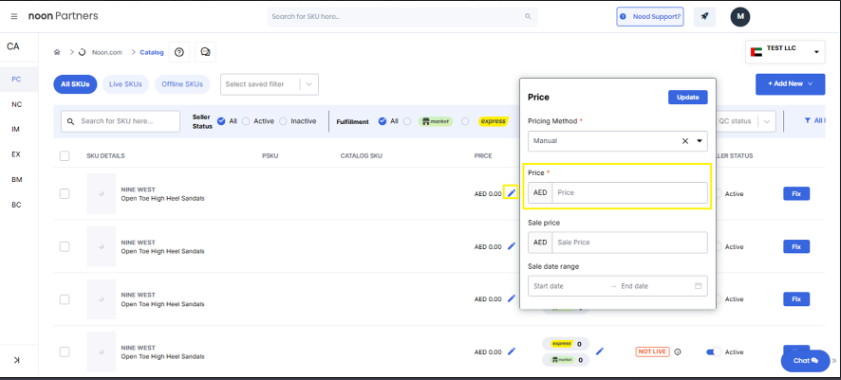Open the chat bubbles icon beside Catalog
The width and height of the screenshot is (841, 380).
point(205,52)
